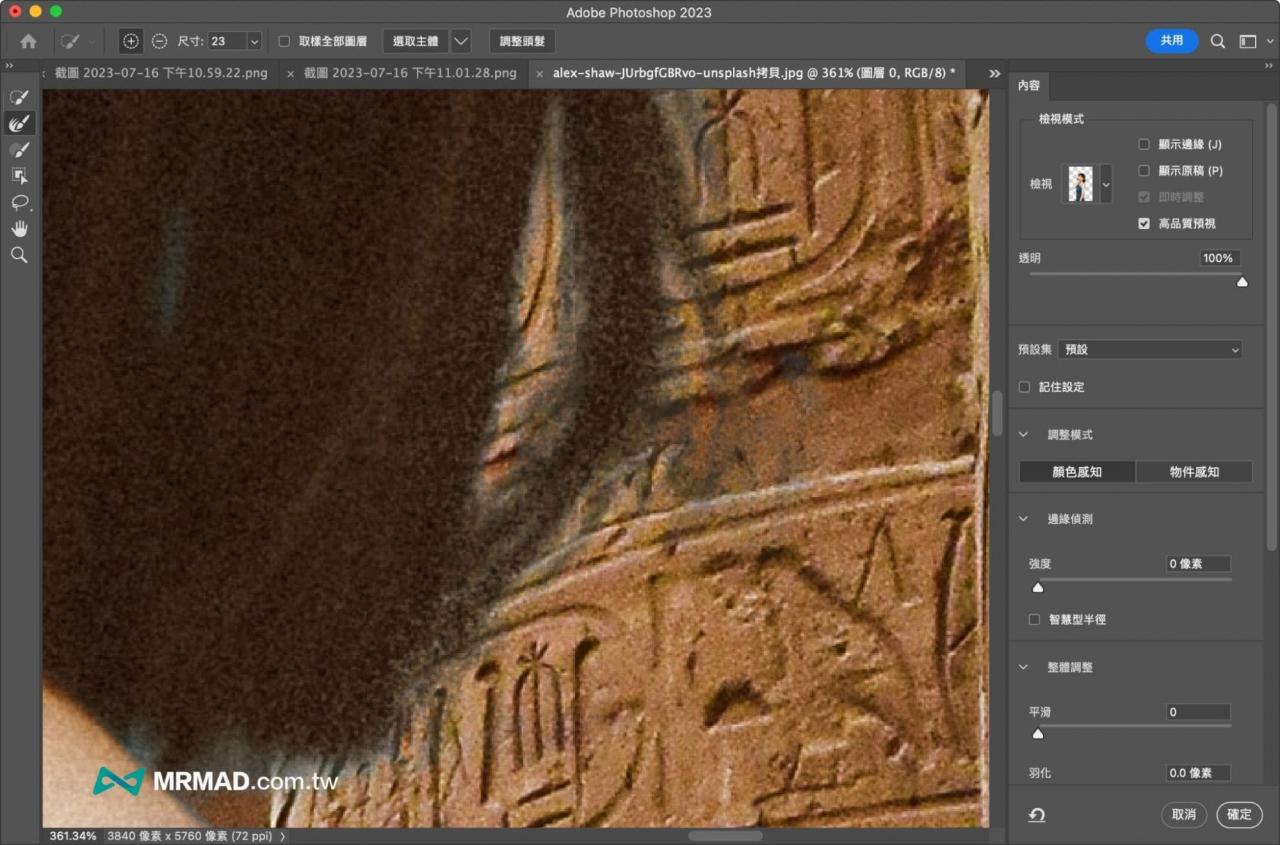Screen dimensions: 1280x845
Task: Click the 確定 button
Action: coord(1239,815)
